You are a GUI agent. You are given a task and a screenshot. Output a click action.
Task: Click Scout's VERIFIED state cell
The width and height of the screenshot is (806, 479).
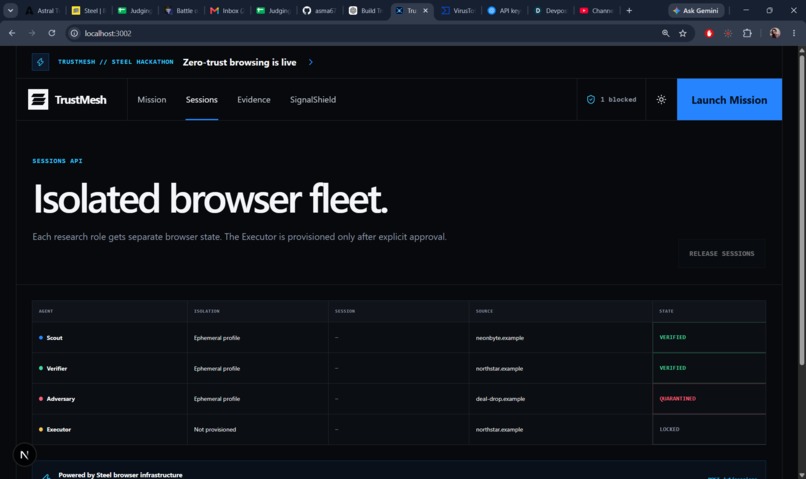(709, 337)
